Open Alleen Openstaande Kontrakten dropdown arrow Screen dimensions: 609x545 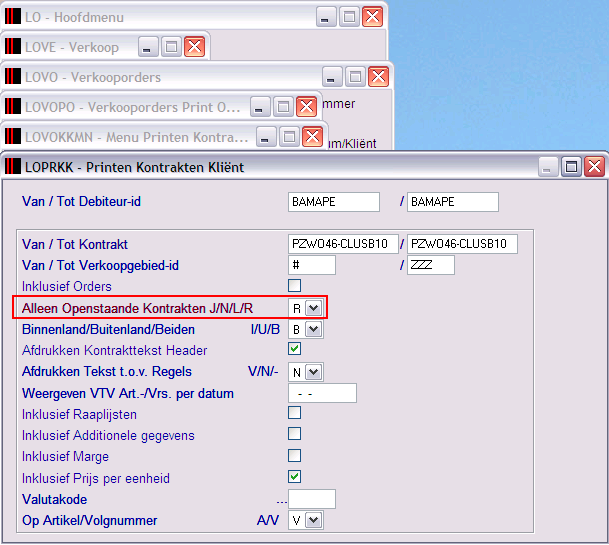pyautogui.click(x=313, y=308)
